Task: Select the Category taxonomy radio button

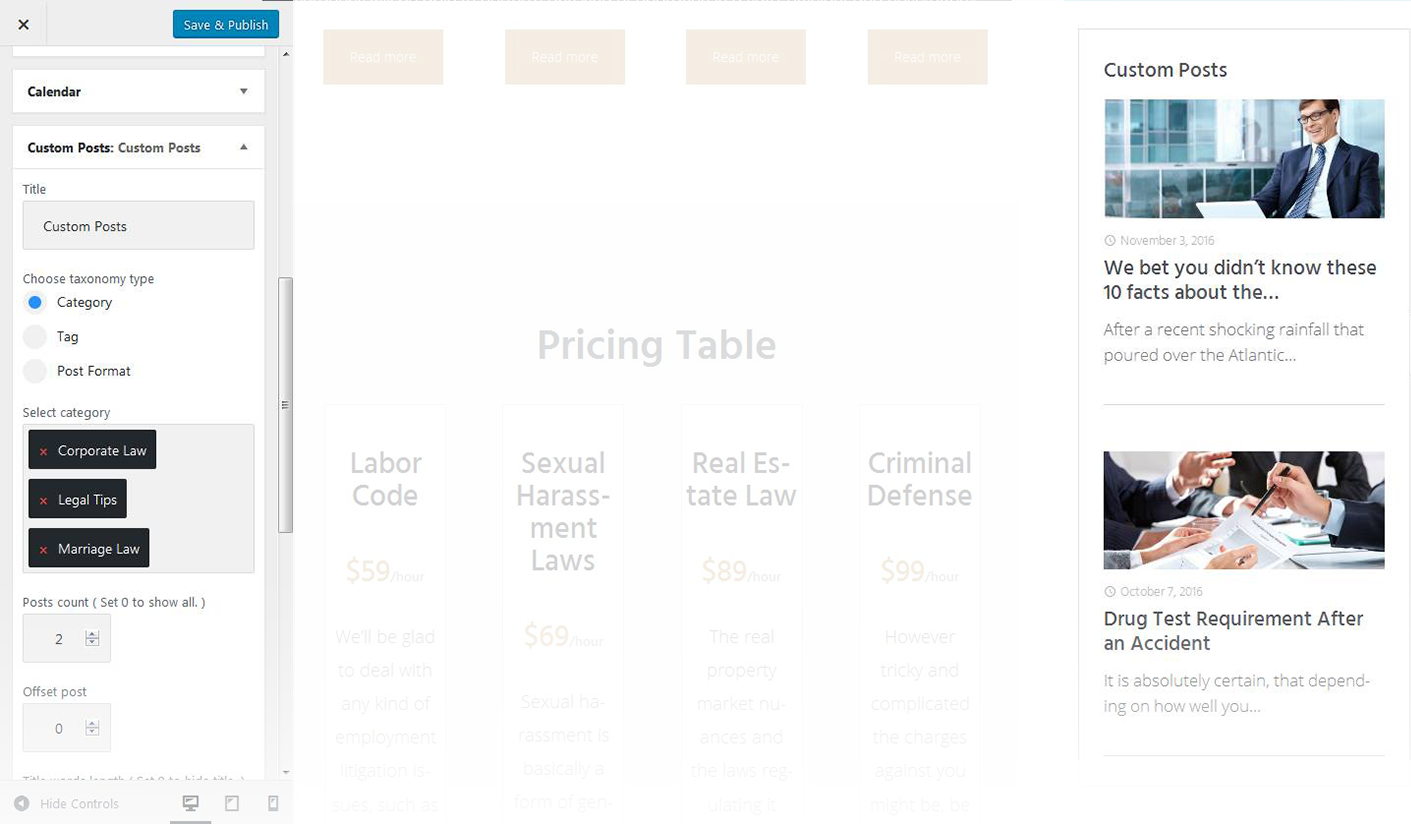Action: click(35, 302)
